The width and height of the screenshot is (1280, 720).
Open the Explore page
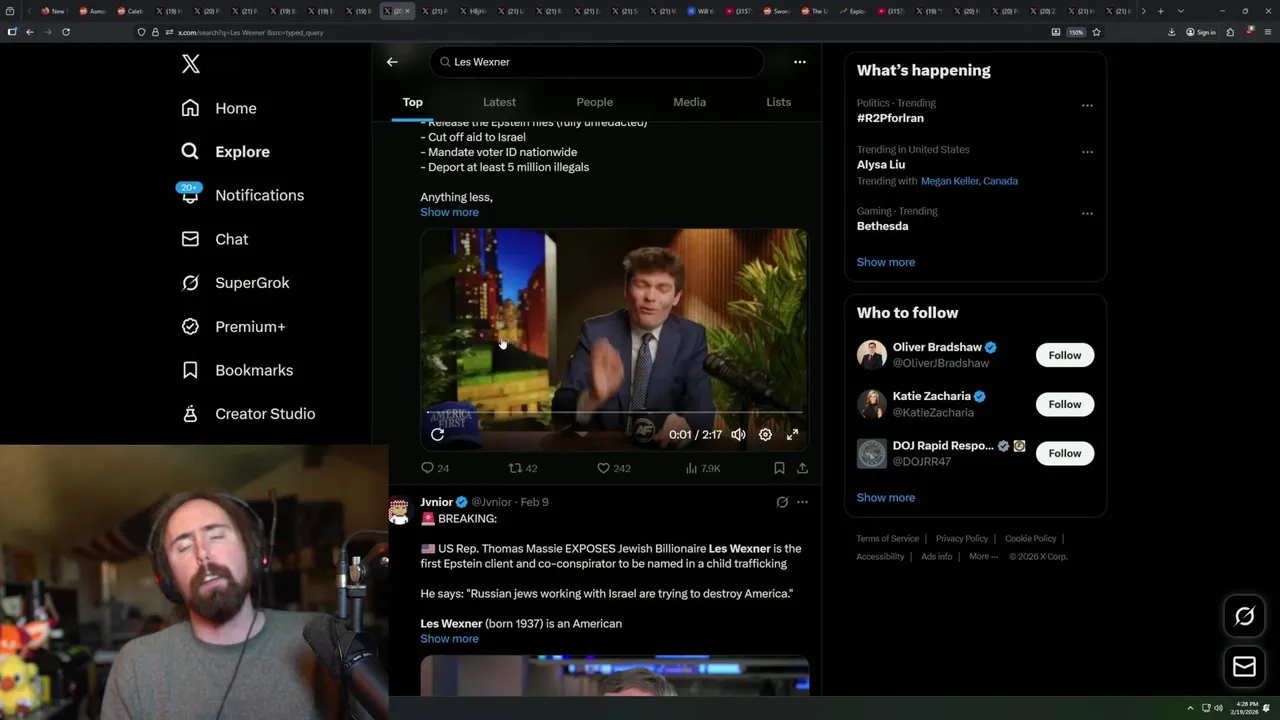click(x=225, y=152)
